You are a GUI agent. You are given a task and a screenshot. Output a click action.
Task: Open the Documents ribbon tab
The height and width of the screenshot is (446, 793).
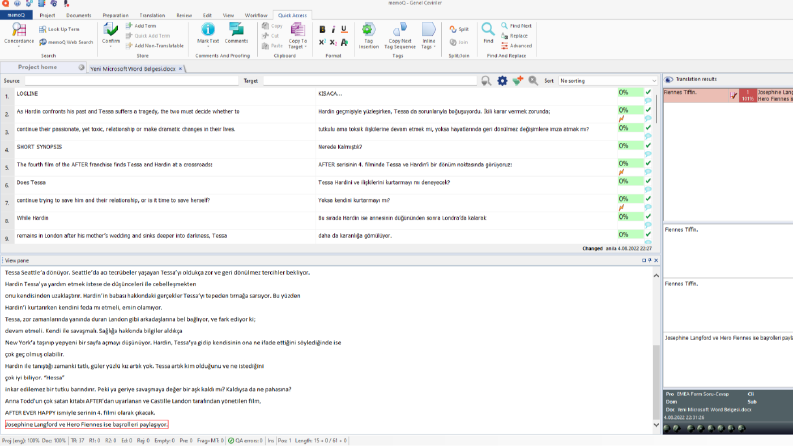pos(79,15)
